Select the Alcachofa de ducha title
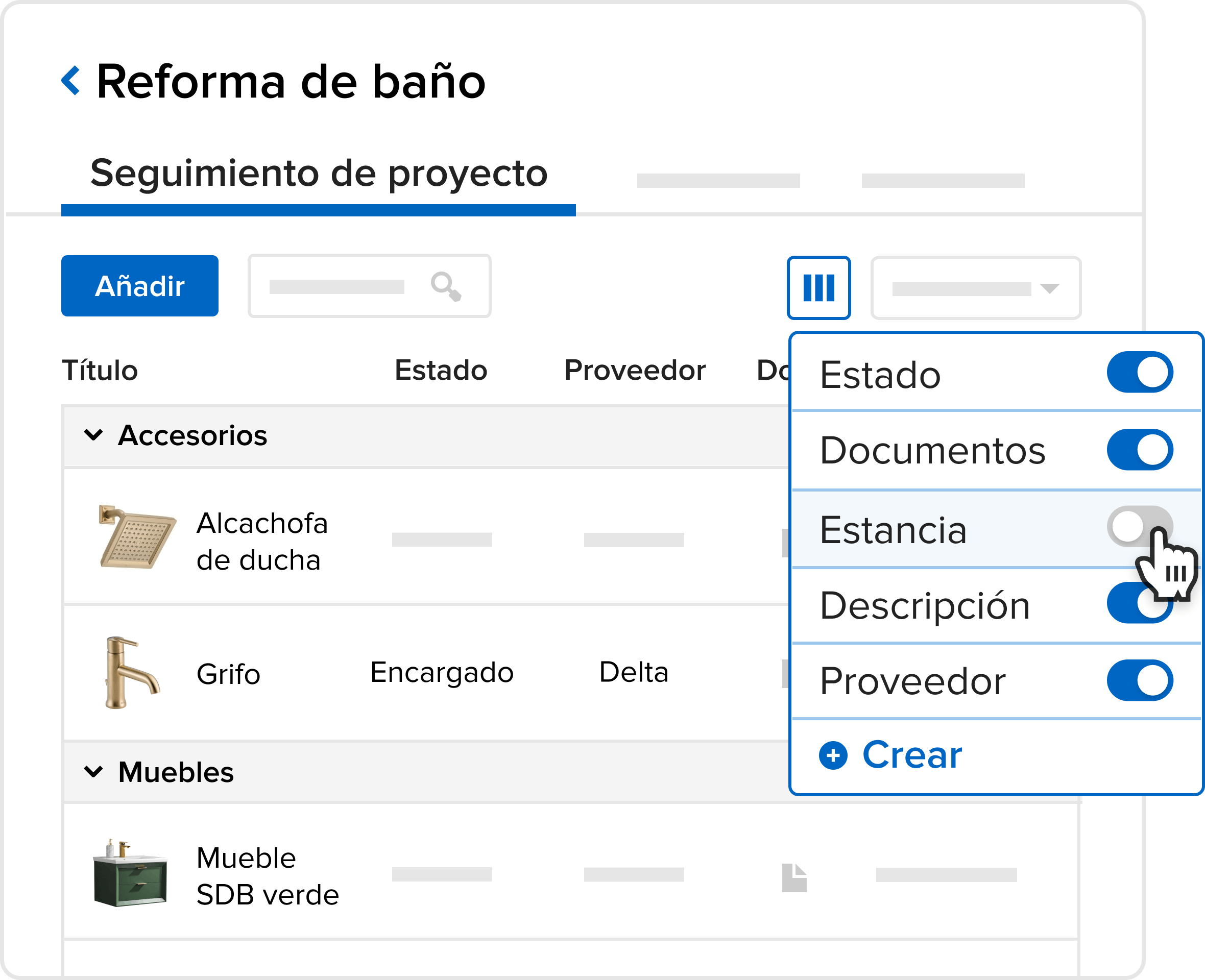 click(x=262, y=542)
